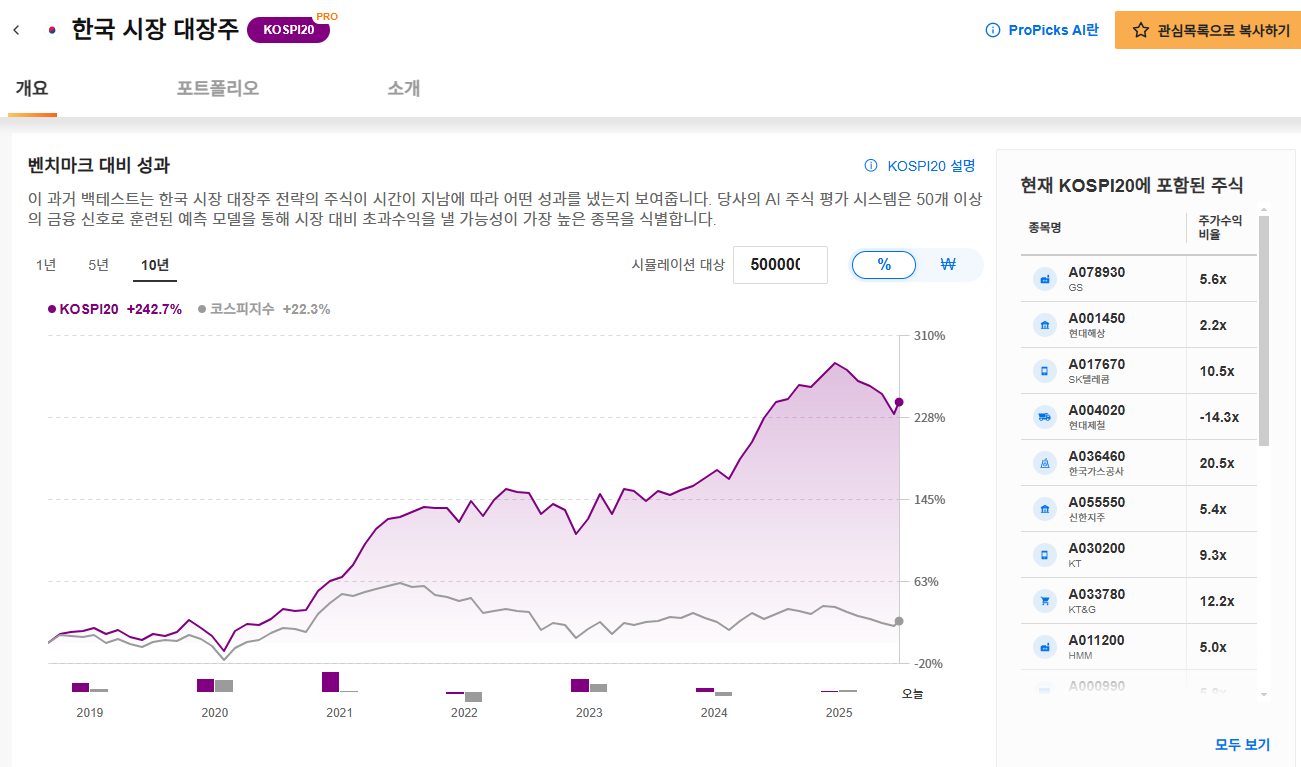This screenshot has width=1301, height=767.
Task: Go back using the left chevron arrow
Action: [x=16, y=30]
